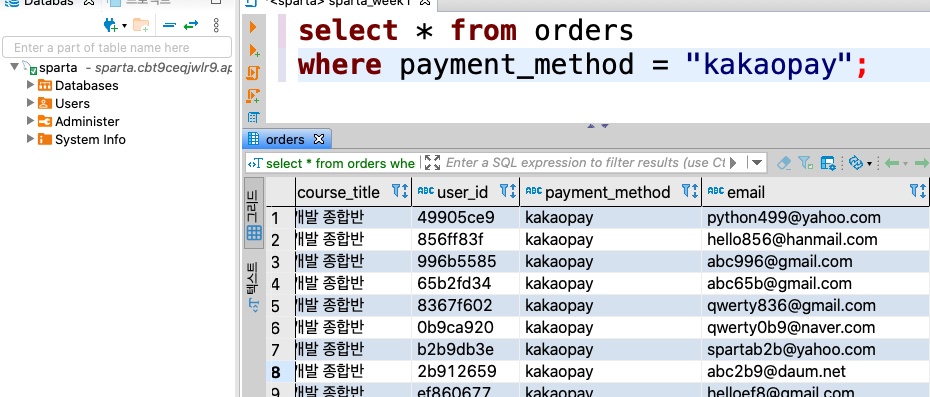930x397 pixels.
Task: Open the filter history dropdown
Action: (756, 162)
